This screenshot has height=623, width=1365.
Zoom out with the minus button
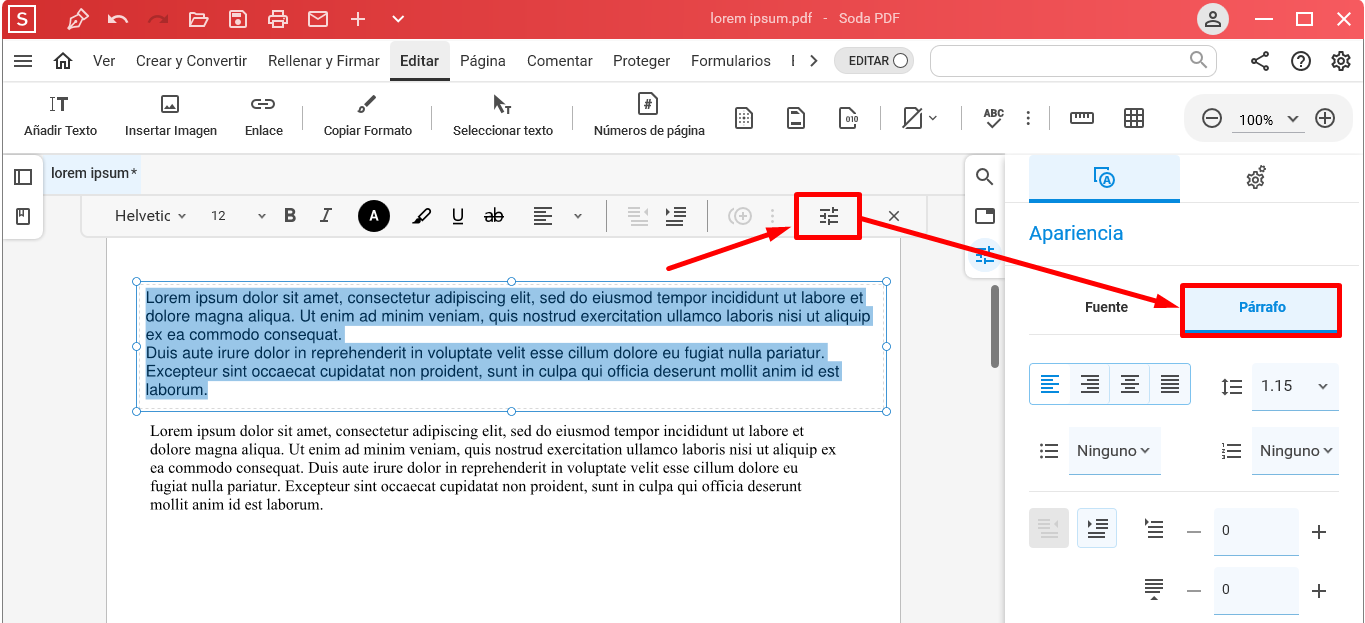pos(1212,119)
